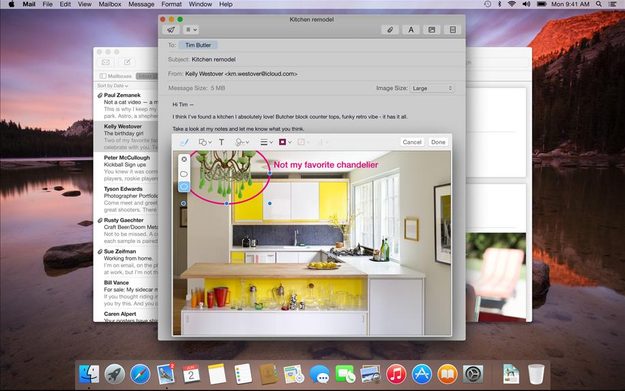Select the Text tool in Markup
Viewport: 625px width, 391px height.
click(222, 142)
